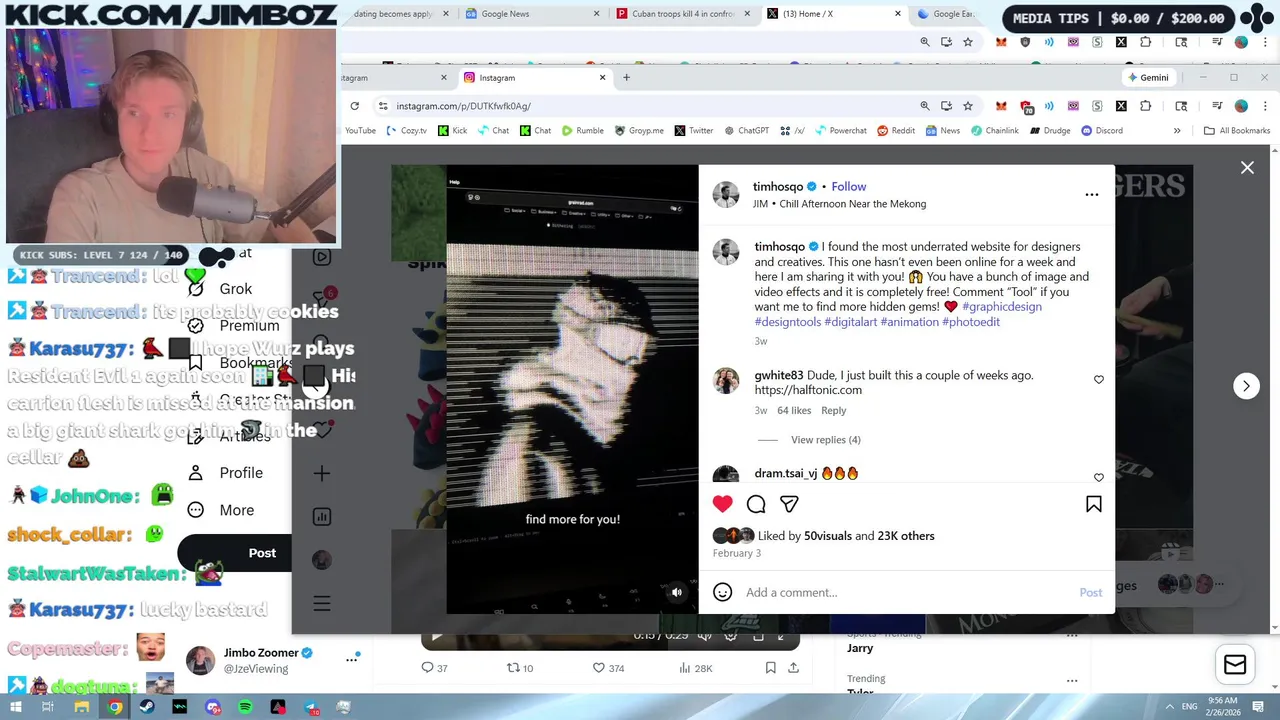Close the Instagram post overlay with X

1247,168
